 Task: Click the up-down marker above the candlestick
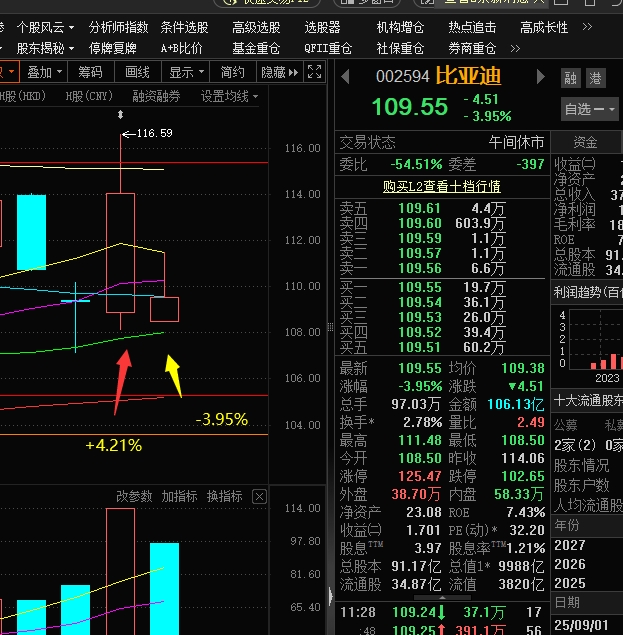[120, 115]
